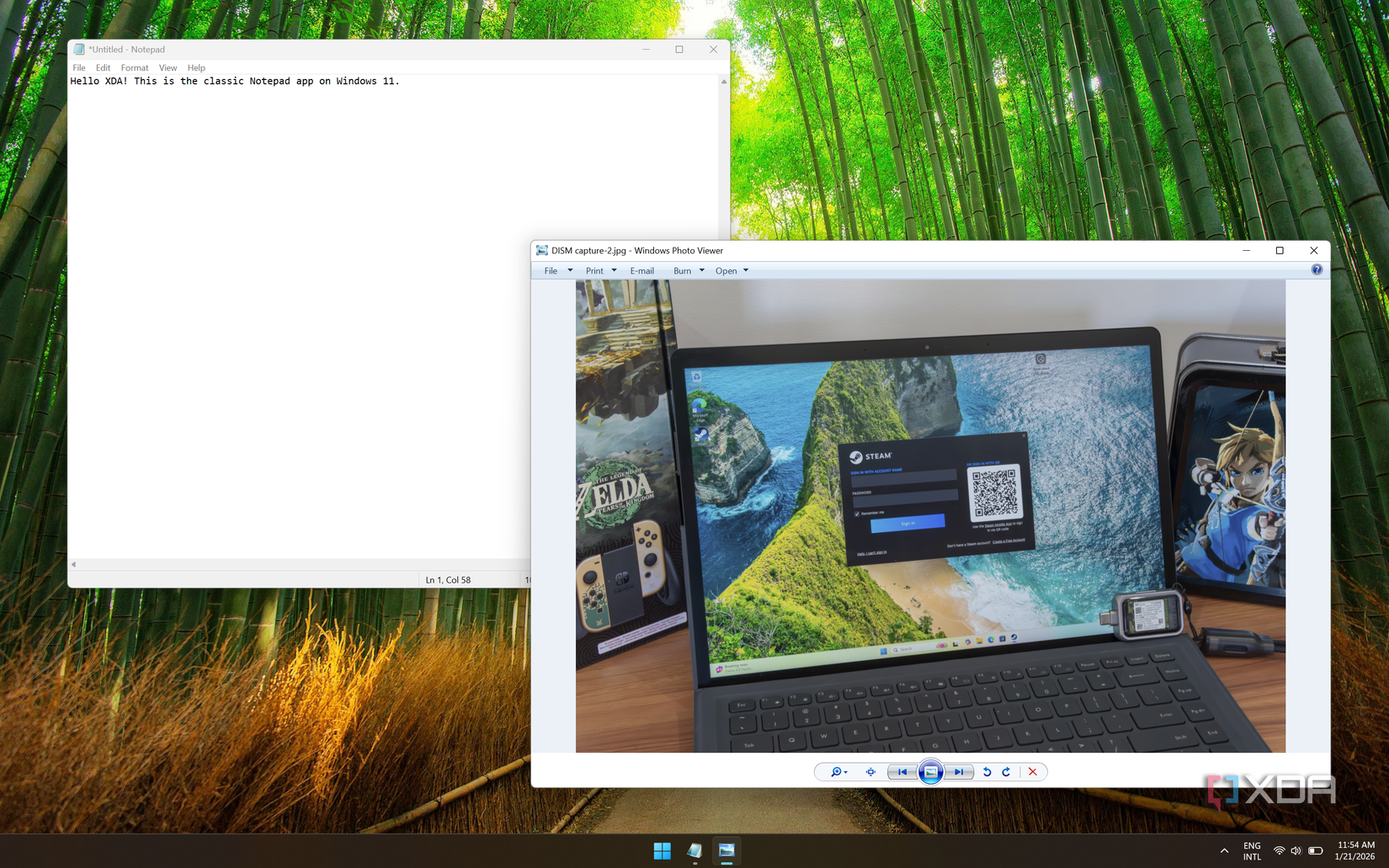1389x868 pixels.
Task: Click Notepad's horizontal scrollbar left arrow
Action: coord(73,564)
